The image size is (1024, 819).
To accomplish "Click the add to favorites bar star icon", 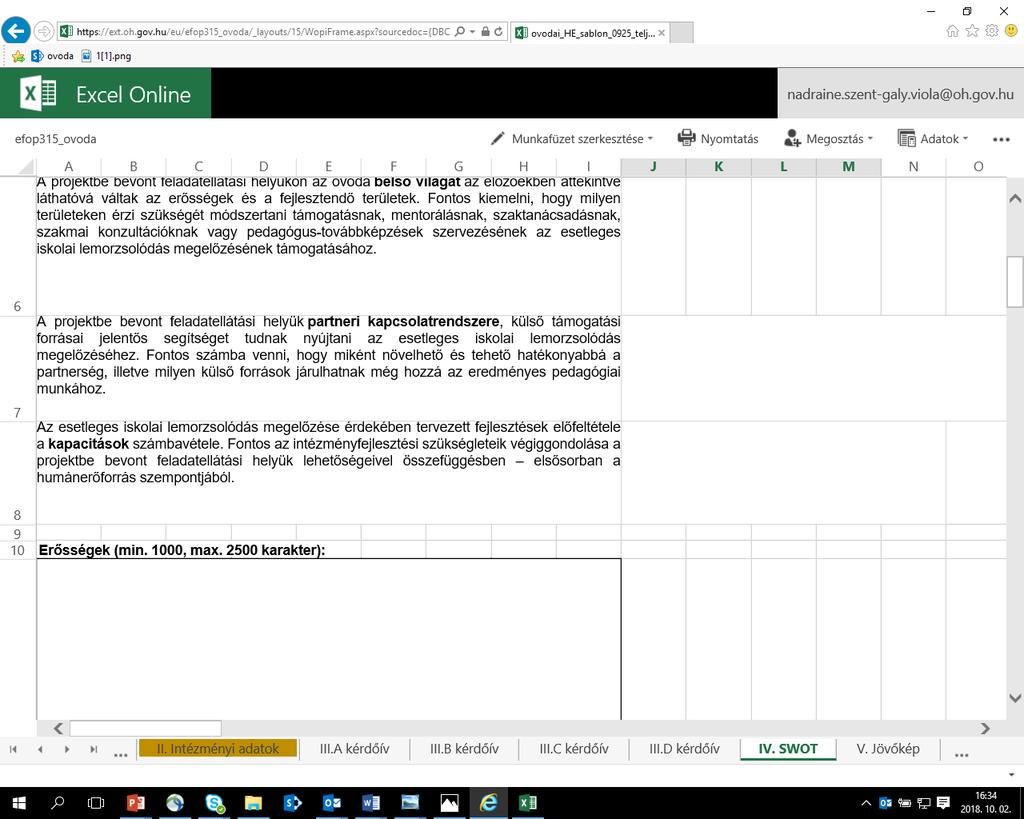I will (18, 56).
